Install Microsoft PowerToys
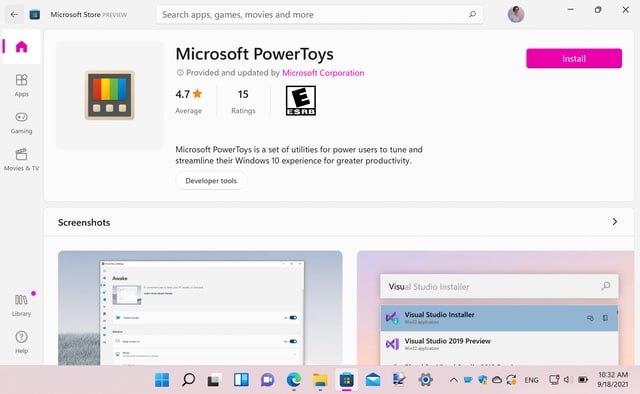The height and width of the screenshot is (394, 640). coord(574,58)
